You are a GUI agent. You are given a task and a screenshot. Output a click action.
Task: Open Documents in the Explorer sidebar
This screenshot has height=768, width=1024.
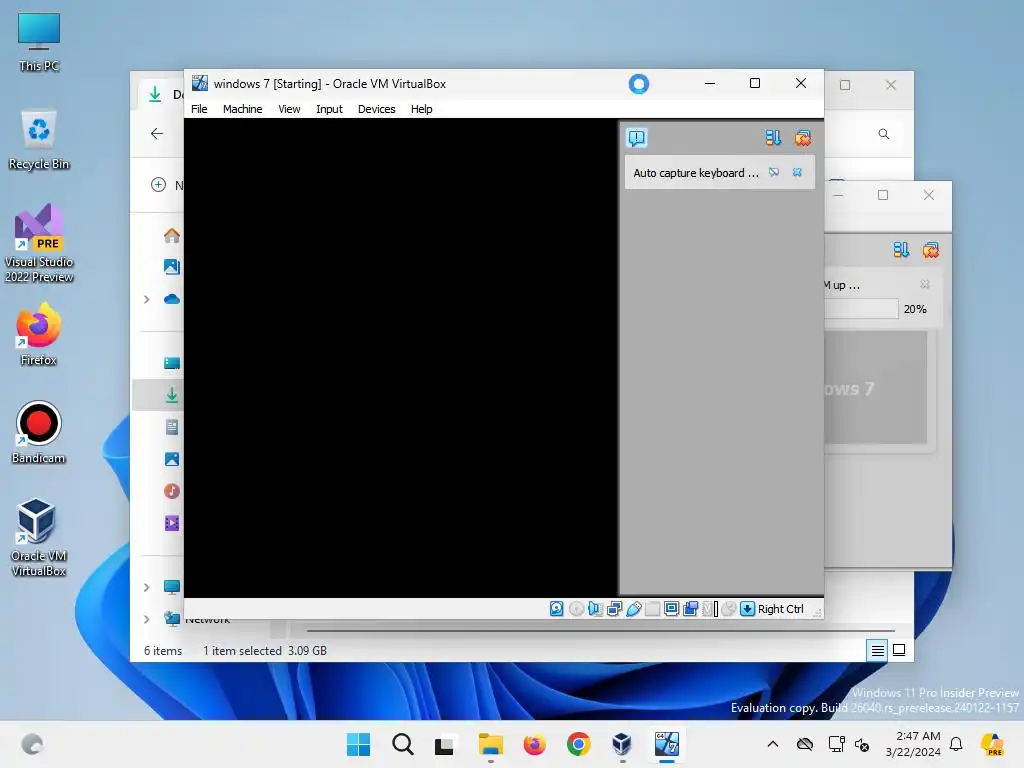172,427
